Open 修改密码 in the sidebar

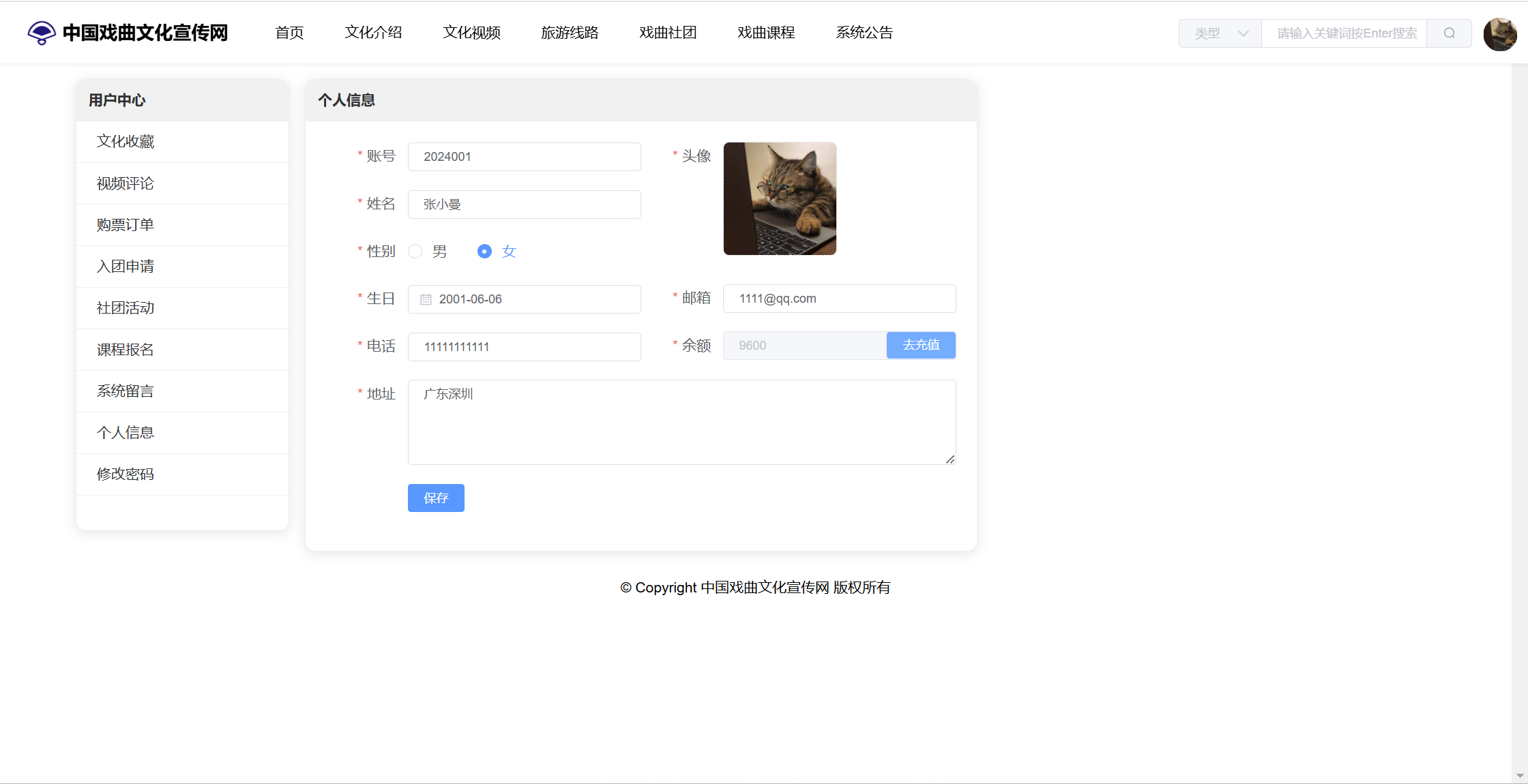click(126, 474)
